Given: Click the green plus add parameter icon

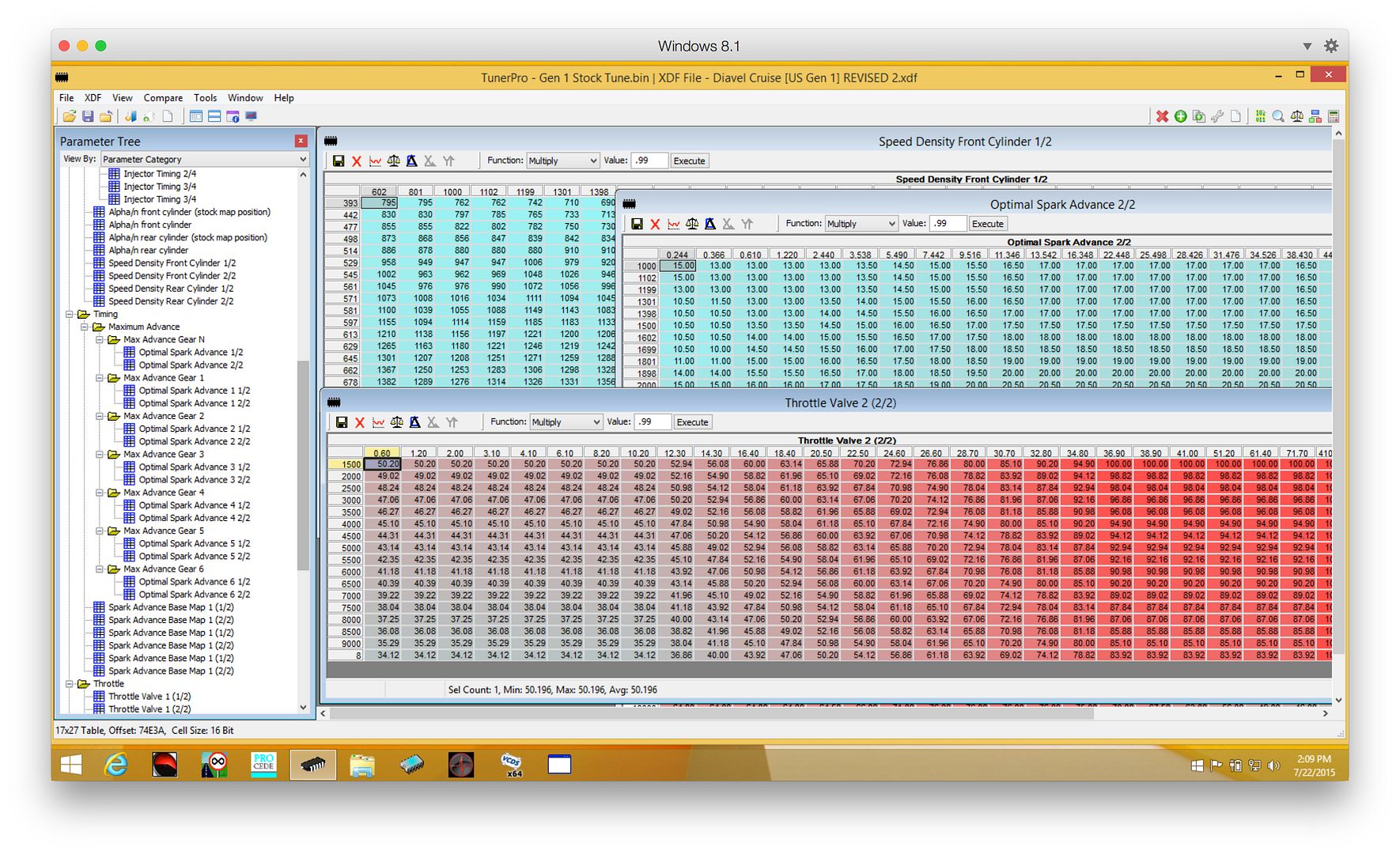Looking at the screenshot, I should (1180, 115).
